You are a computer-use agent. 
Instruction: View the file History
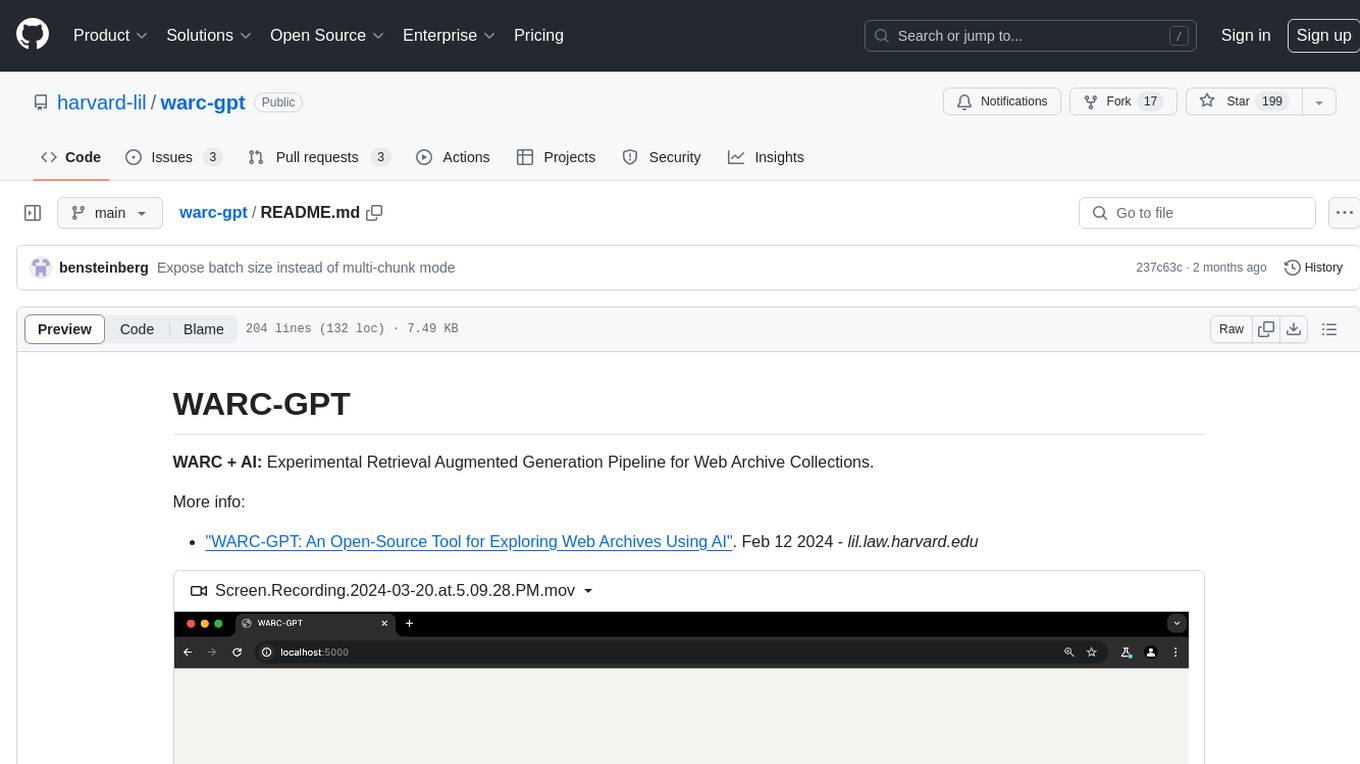[x=1313, y=268]
